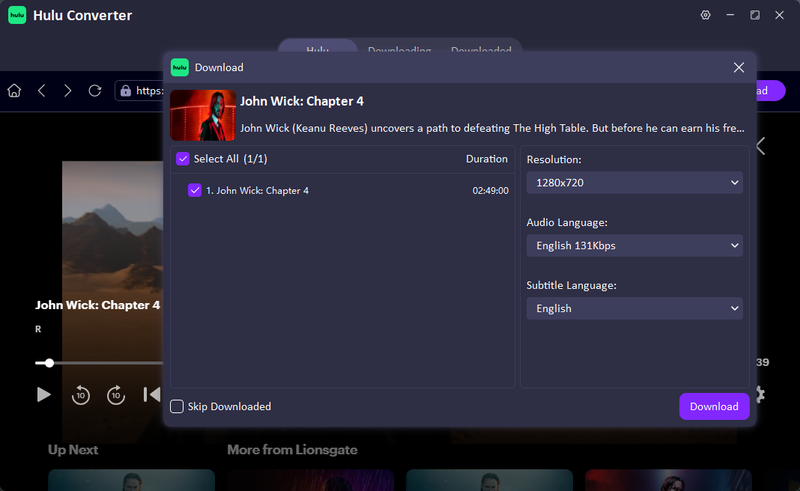The height and width of the screenshot is (491, 800).
Task: Uncheck John Wick: Chapter 4 item checkbox
Action: pos(194,190)
